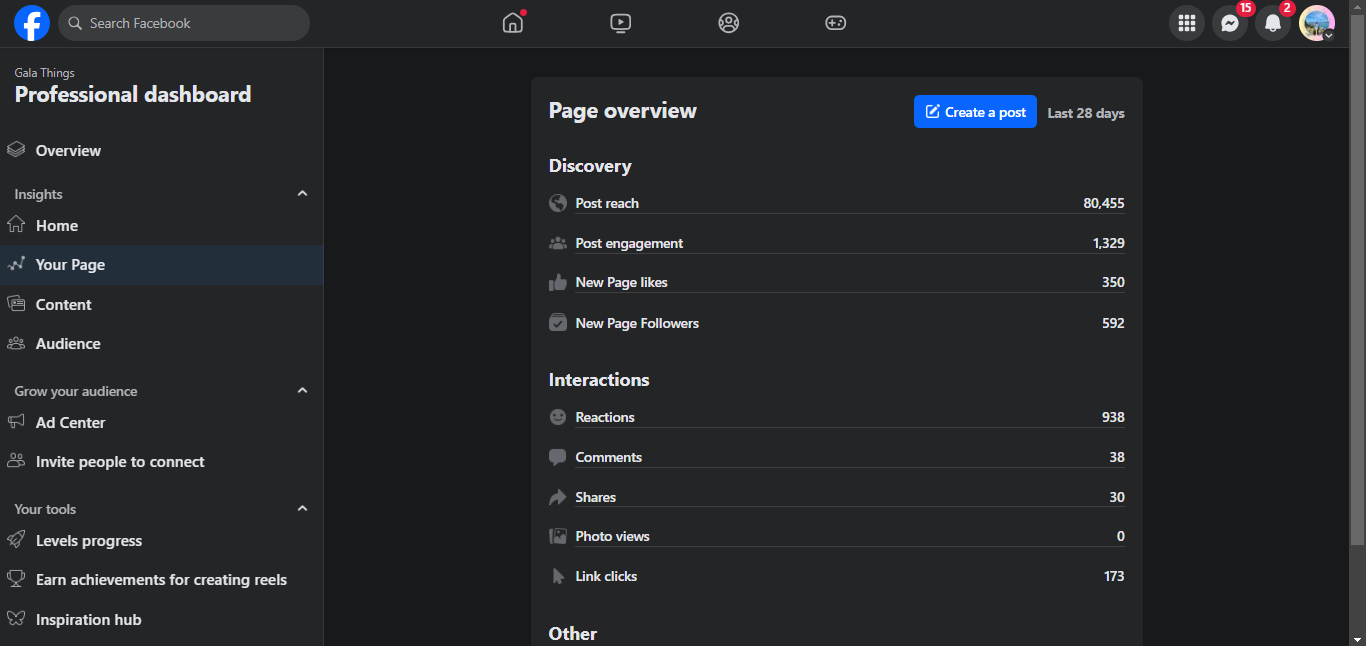
Task: Open Levels progress tool
Action: (89, 541)
